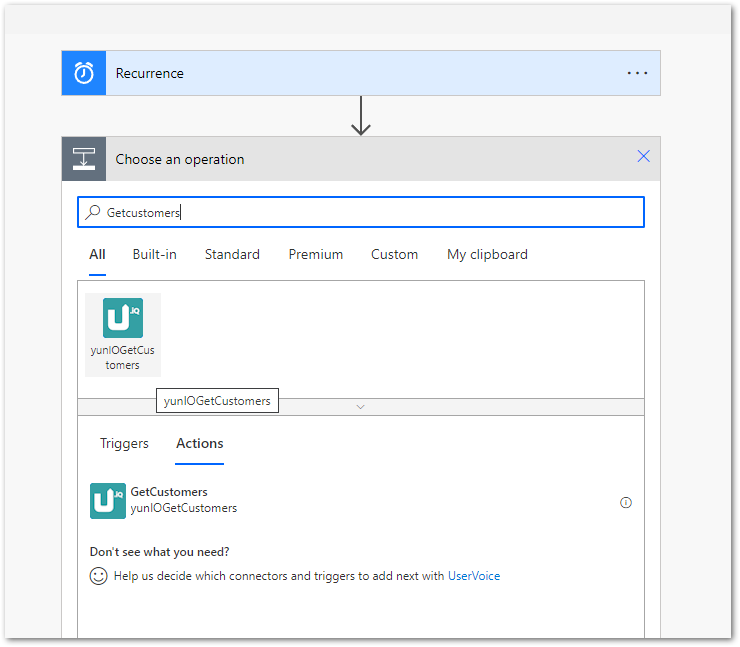Choose the GetCustomers action title
The height and width of the screenshot is (647, 740).
click(169, 492)
